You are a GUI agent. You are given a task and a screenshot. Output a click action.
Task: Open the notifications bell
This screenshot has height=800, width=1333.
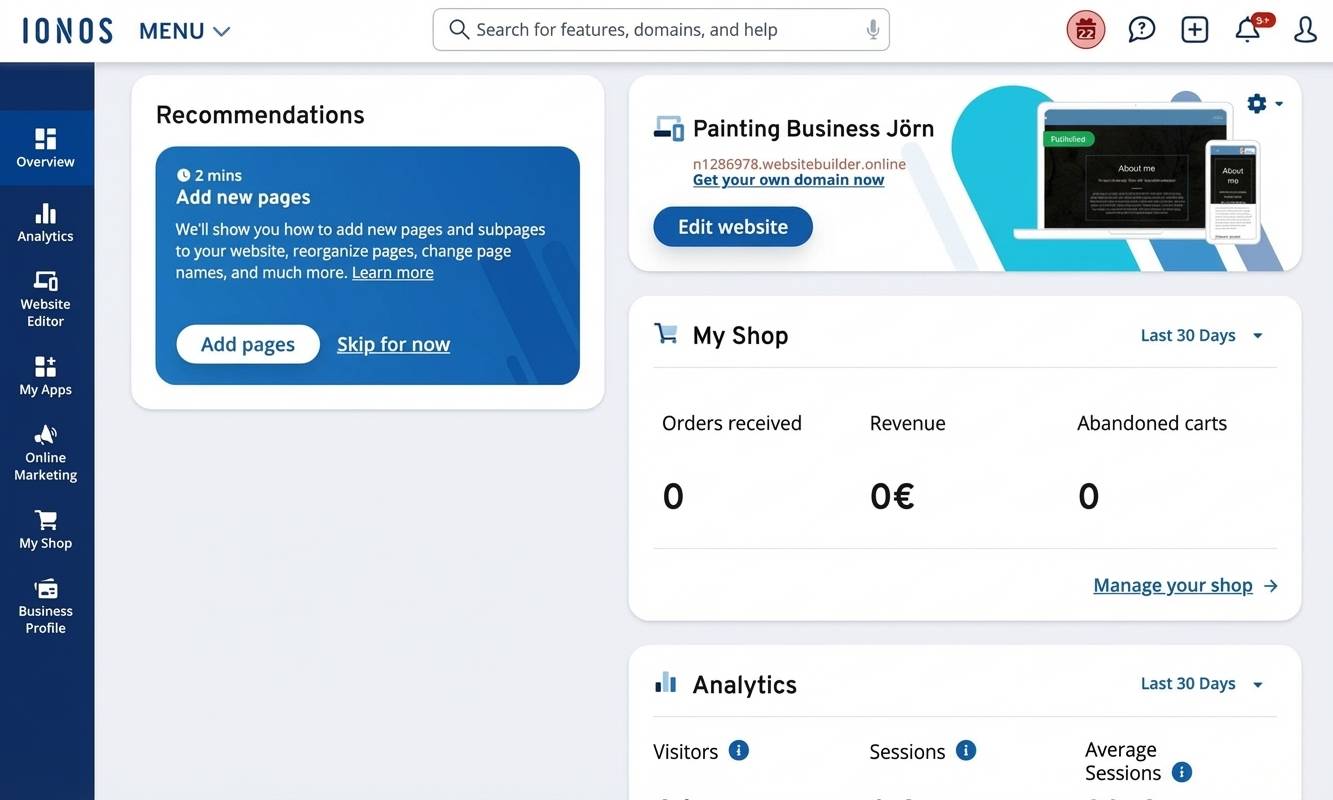point(1247,30)
